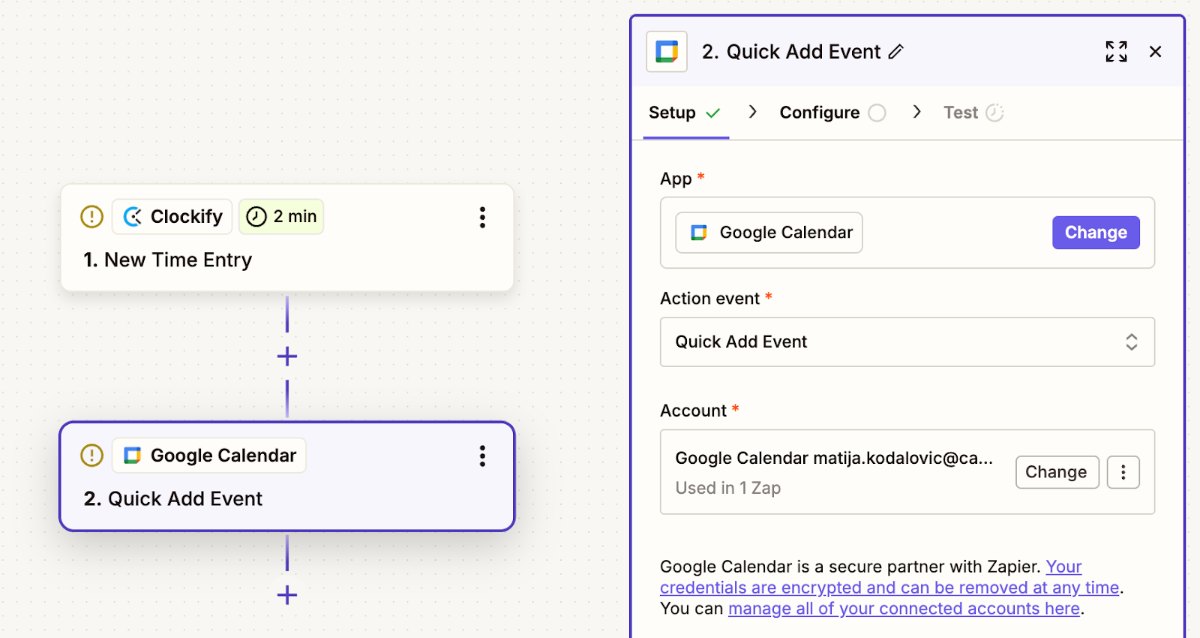Click the Test tab clock status icon
This screenshot has width=1200, height=638.
coord(994,113)
